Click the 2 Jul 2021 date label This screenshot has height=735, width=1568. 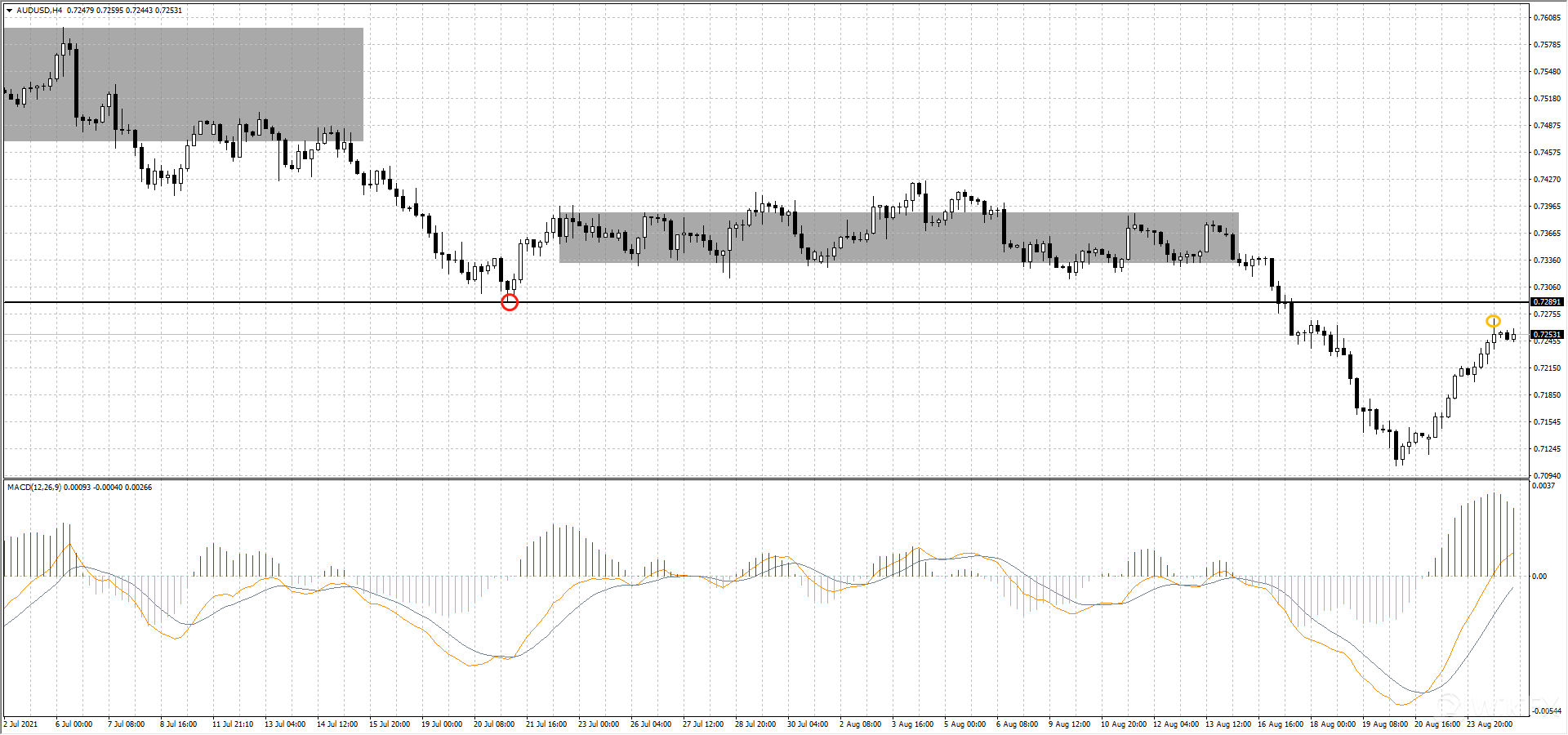tap(21, 724)
